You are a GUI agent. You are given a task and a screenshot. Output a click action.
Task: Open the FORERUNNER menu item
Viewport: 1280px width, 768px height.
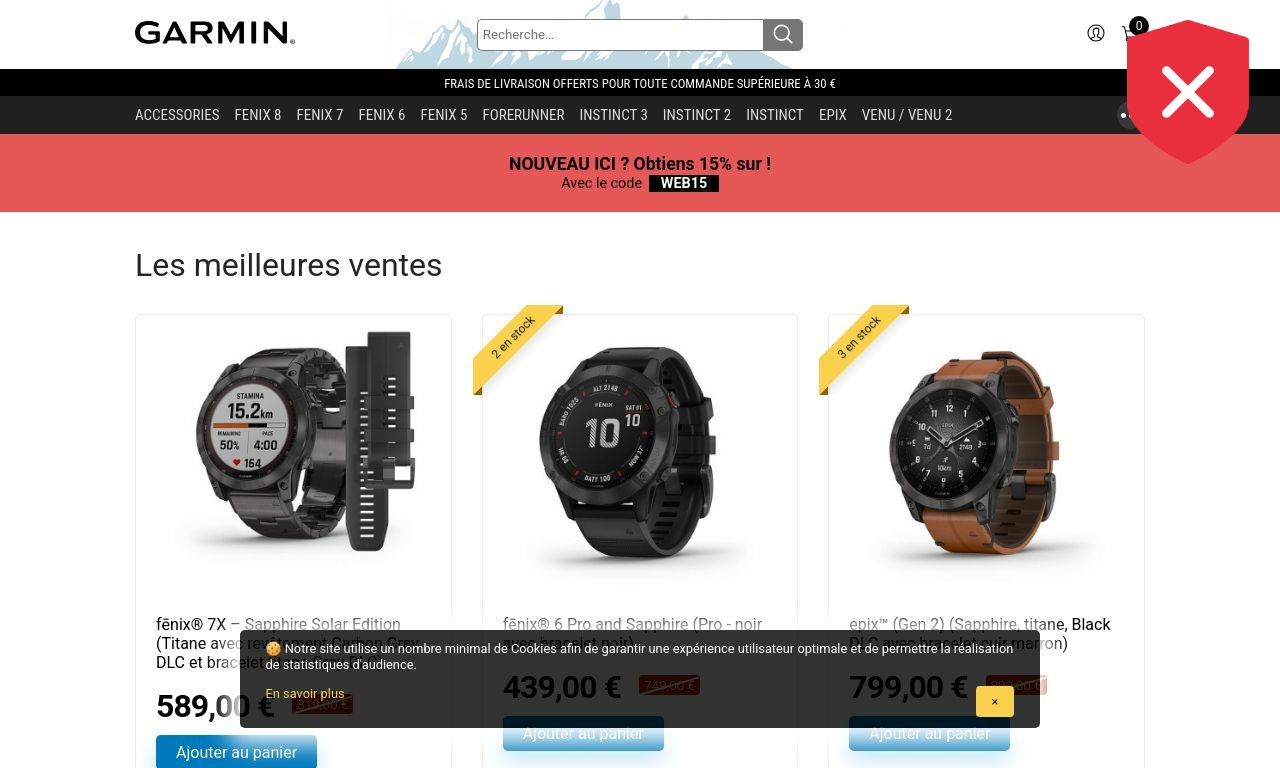click(x=523, y=115)
